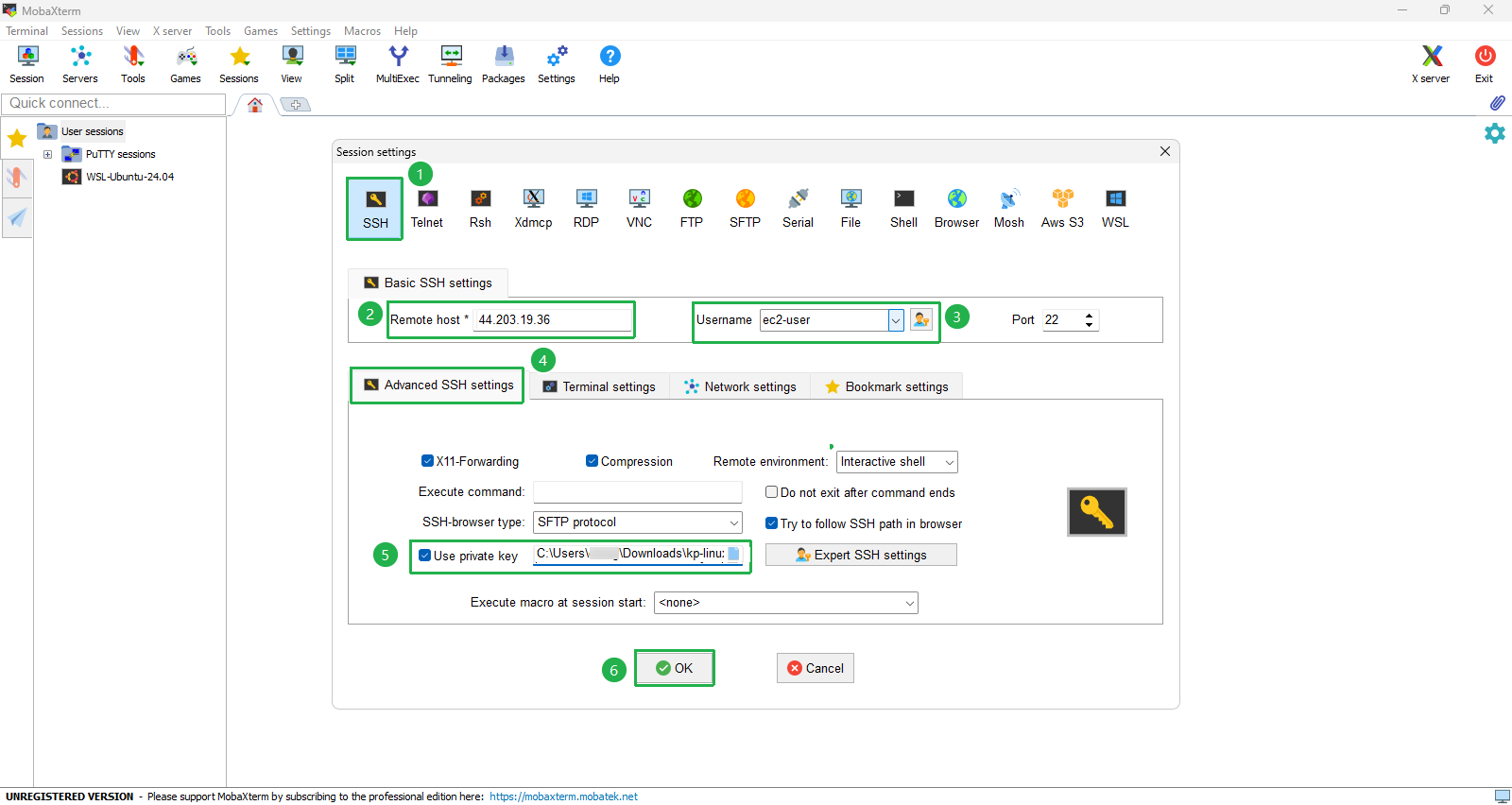
Task: Pick the FTP session type
Action: coord(692,209)
